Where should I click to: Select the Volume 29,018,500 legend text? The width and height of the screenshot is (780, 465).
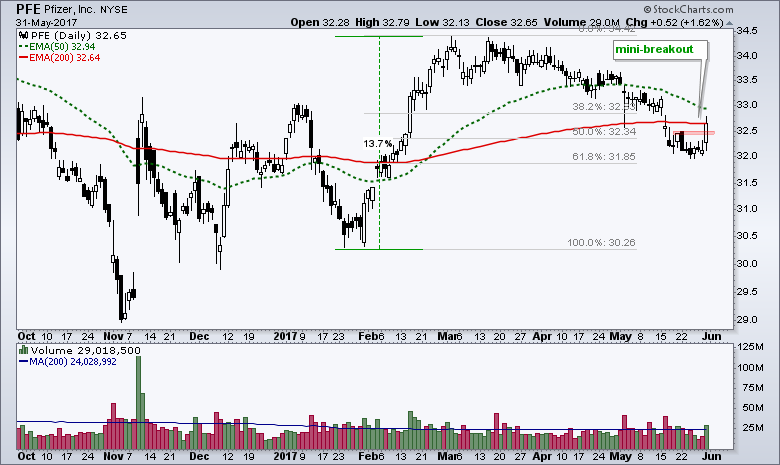pos(86,350)
